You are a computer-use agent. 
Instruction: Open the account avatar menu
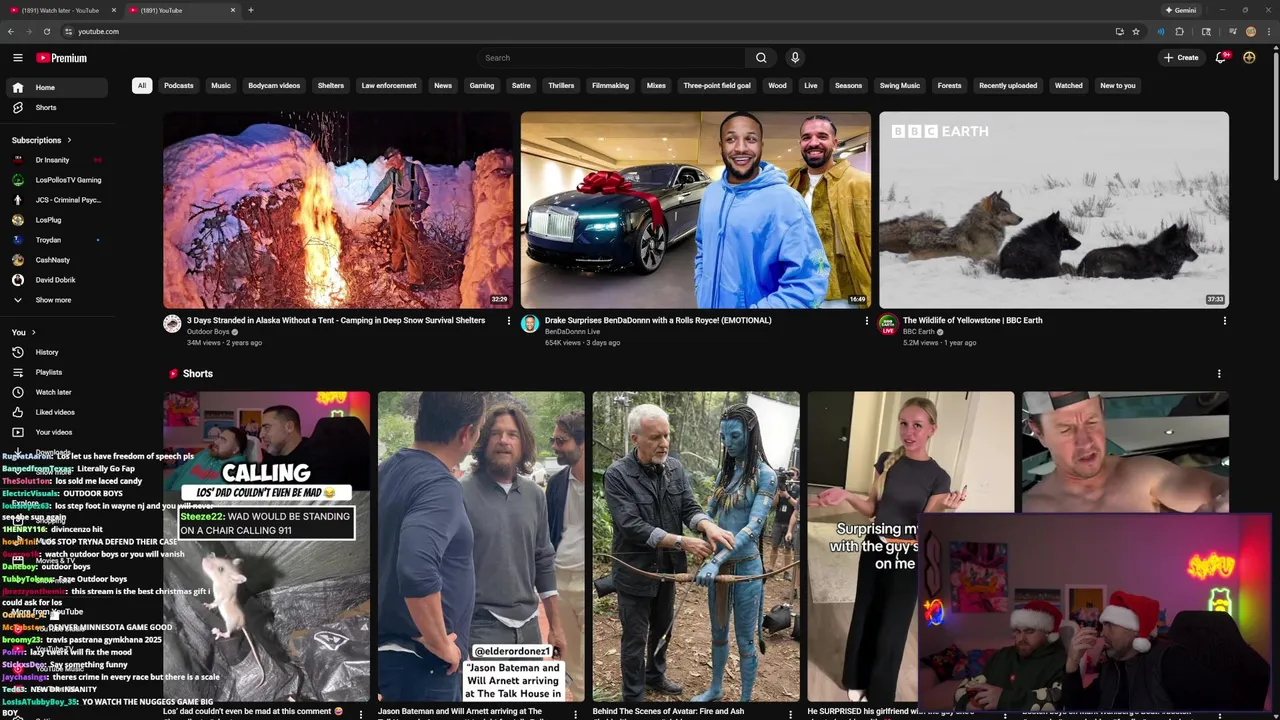coord(1249,58)
